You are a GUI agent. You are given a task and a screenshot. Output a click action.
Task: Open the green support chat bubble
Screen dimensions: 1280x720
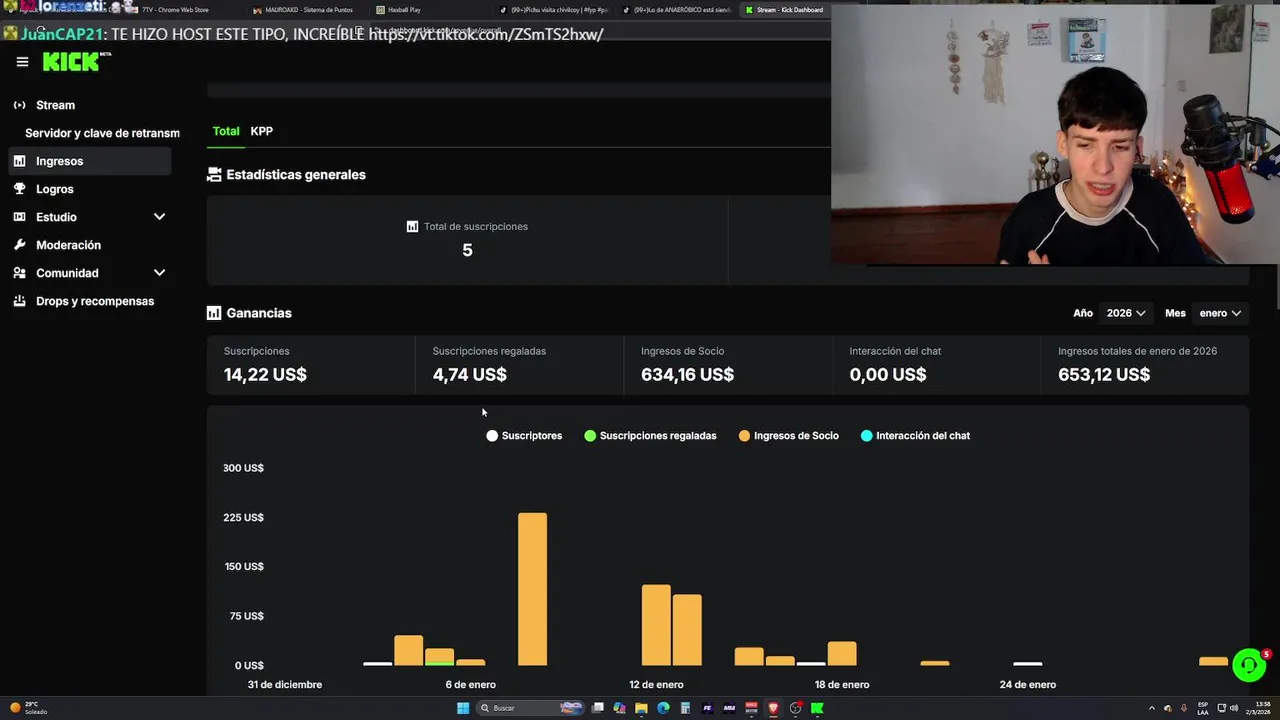1249,665
